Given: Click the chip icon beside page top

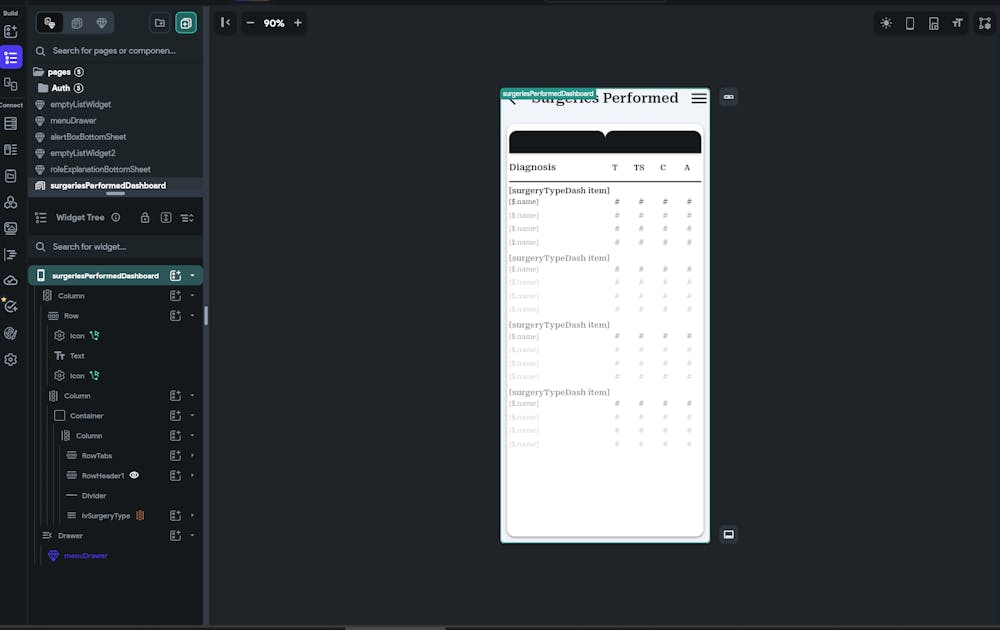Looking at the screenshot, I should point(728,97).
